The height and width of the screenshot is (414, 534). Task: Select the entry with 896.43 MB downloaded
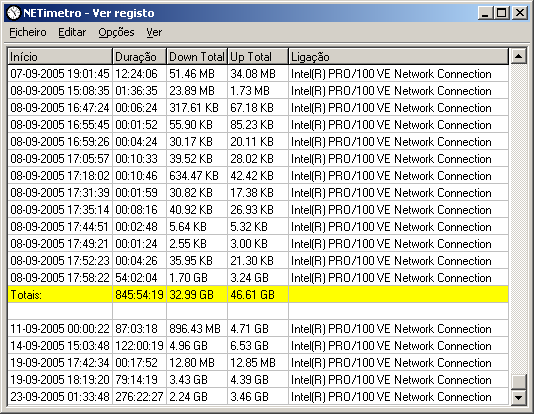pos(258,329)
